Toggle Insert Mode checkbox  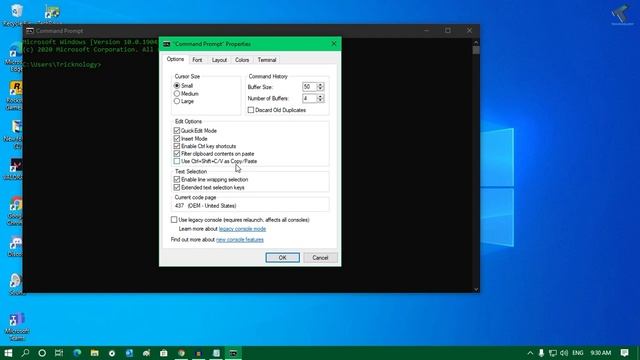177,138
